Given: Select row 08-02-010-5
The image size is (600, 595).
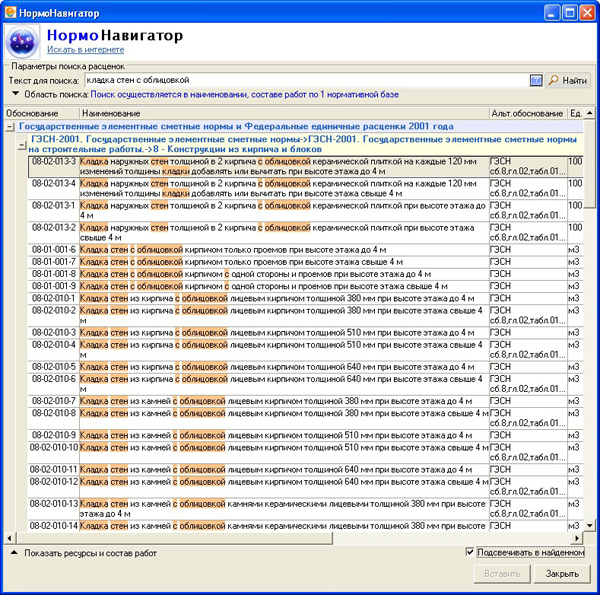Looking at the screenshot, I should (x=305, y=367).
